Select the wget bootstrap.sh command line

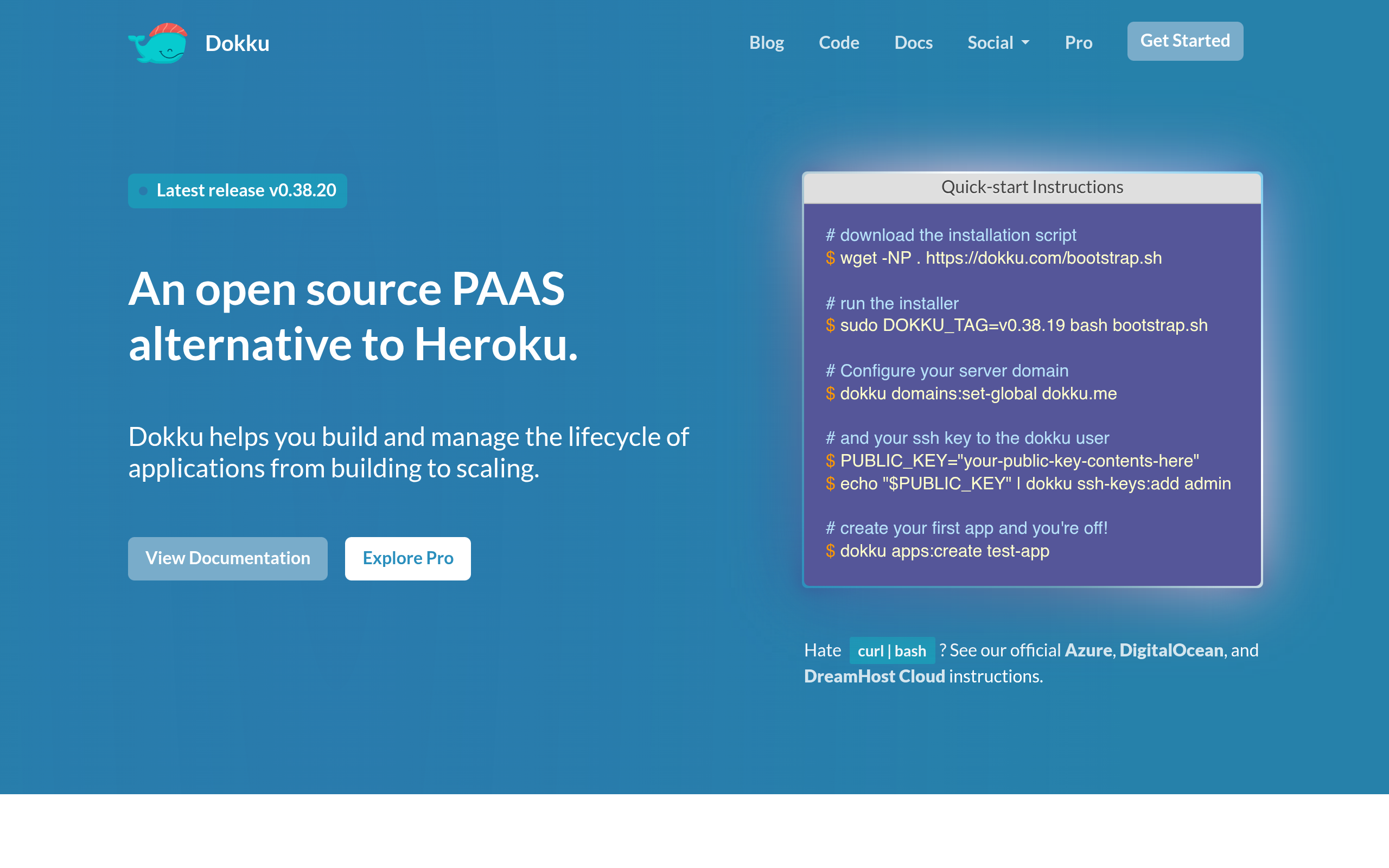click(993, 258)
